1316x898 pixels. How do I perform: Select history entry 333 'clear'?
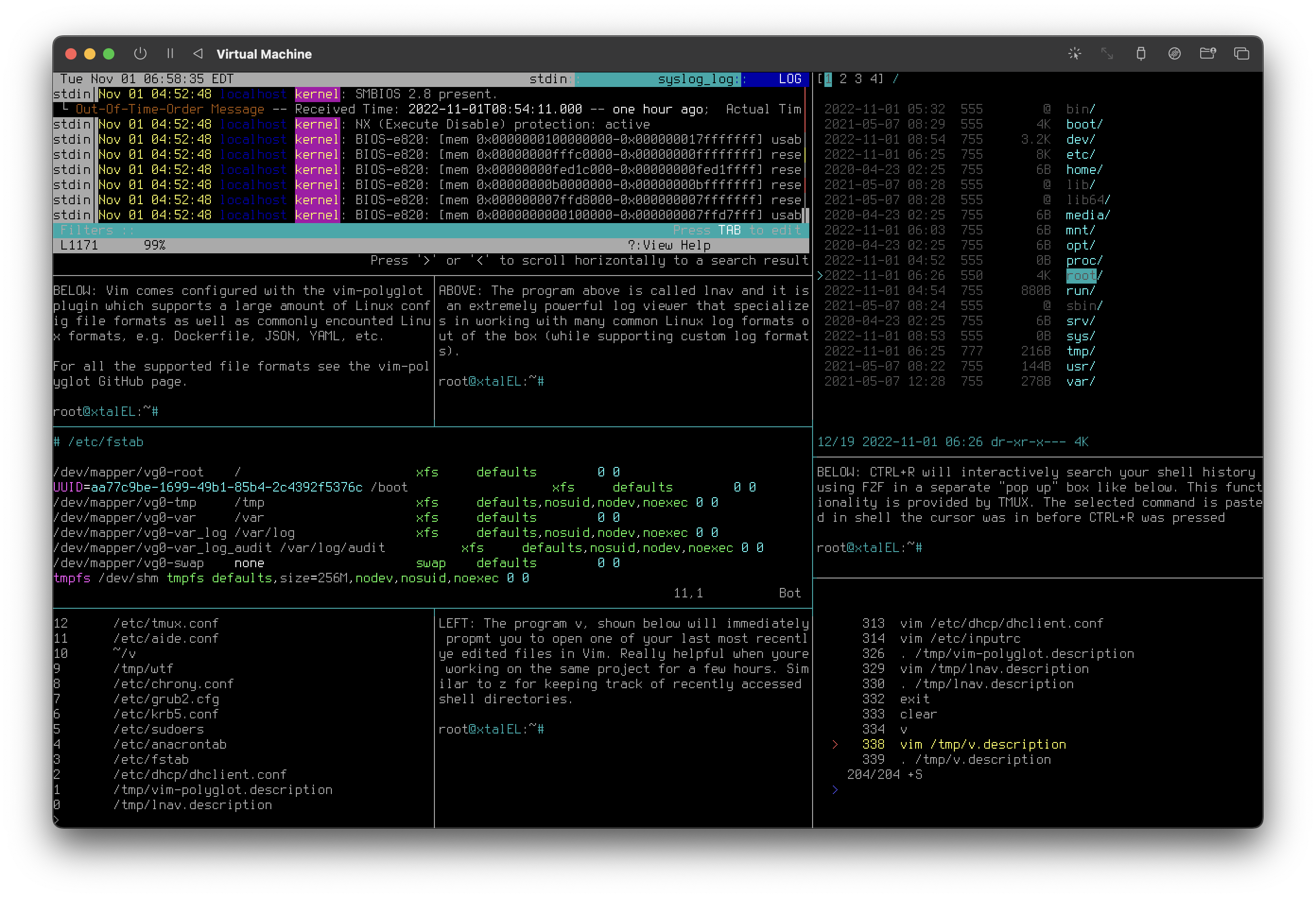point(900,715)
